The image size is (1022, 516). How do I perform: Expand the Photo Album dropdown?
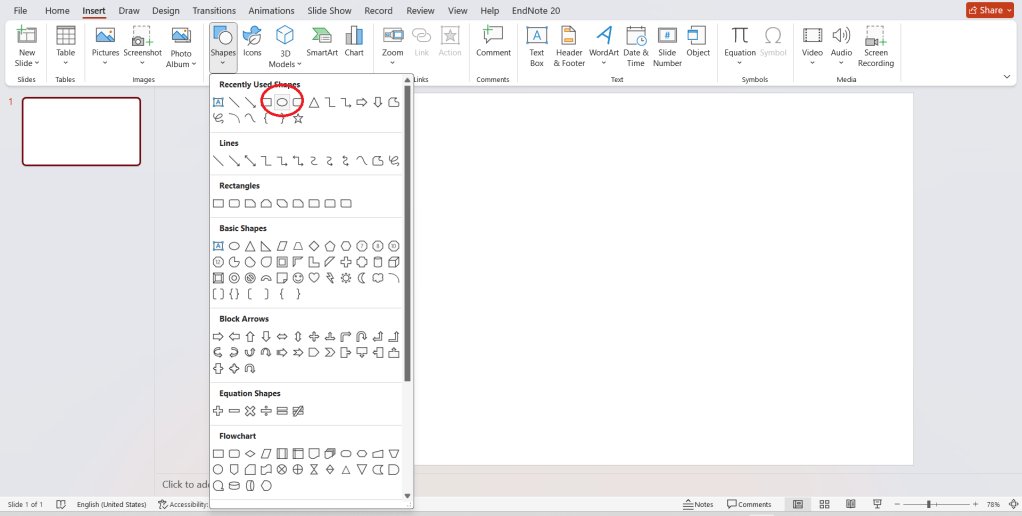(181, 64)
